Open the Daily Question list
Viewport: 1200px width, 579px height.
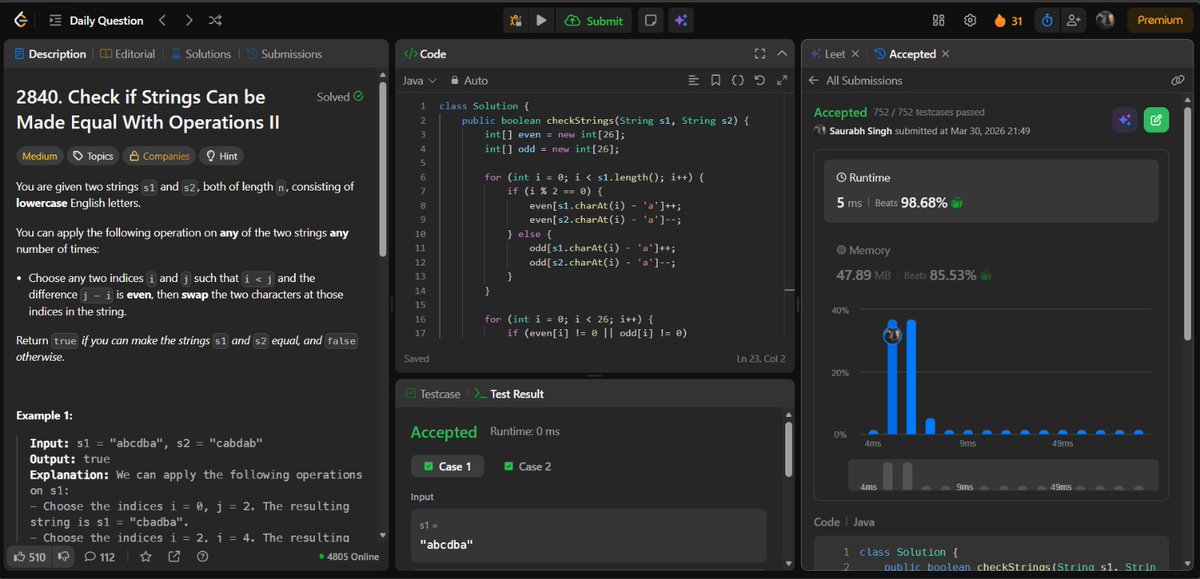point(95,20)
